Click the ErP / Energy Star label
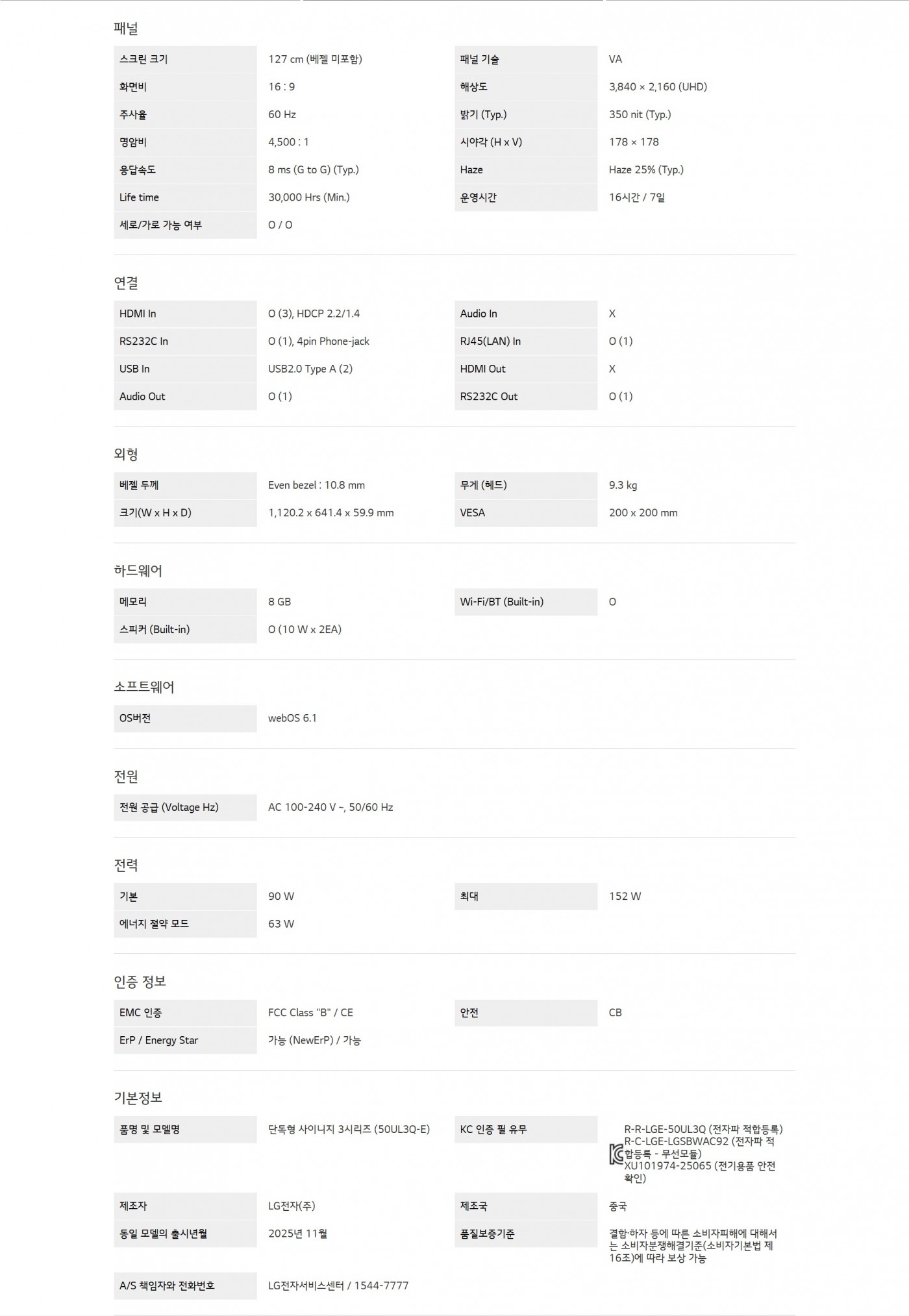The height and width of the screenshot is (1316, 909). [158, 1040]
